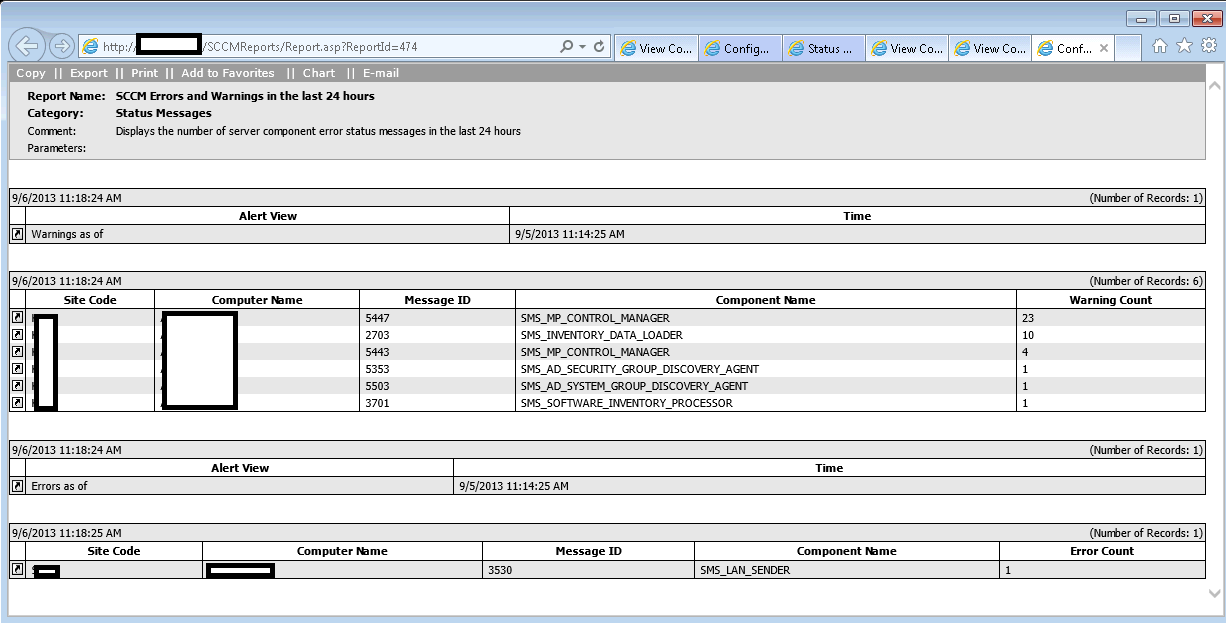Viewport: 1226px width, 634px height.
Task: Click drill-down icon for SMS_AD_SYSTEM_GROUP_DISCOVERY_AGENT row
Action: pyautogui.click(x=17, y=386)
